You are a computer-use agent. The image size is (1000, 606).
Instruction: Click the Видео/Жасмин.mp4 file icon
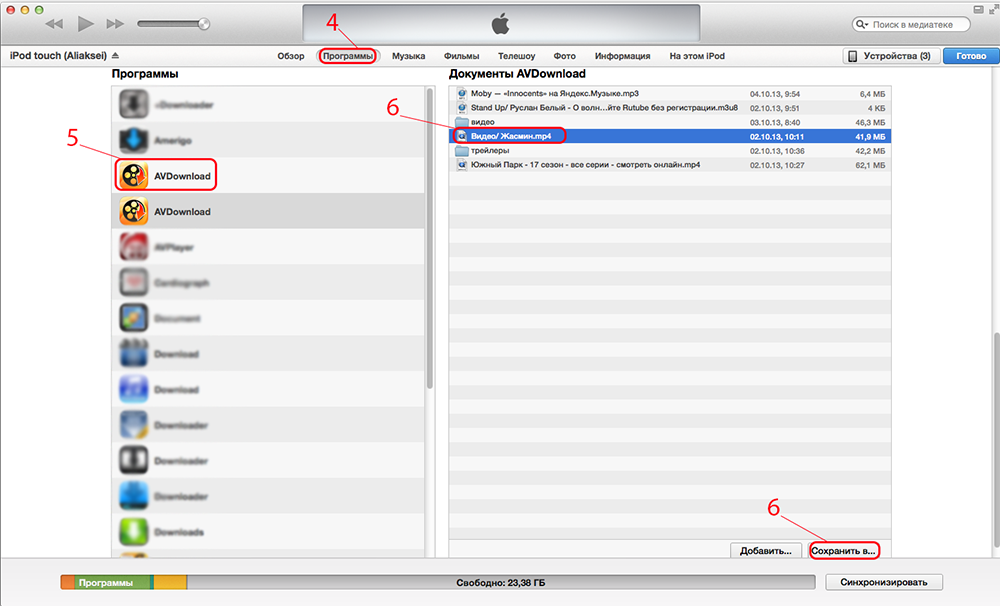462,137
